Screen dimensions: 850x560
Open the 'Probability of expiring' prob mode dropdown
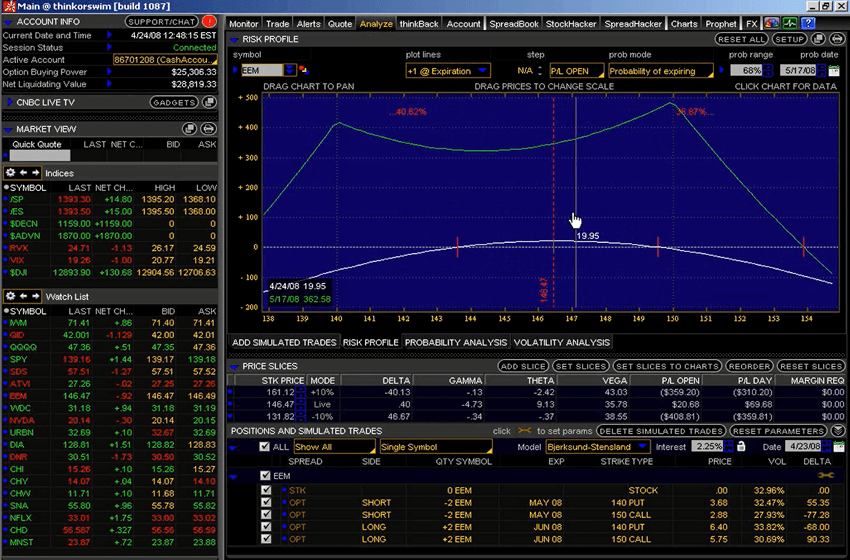661,71
